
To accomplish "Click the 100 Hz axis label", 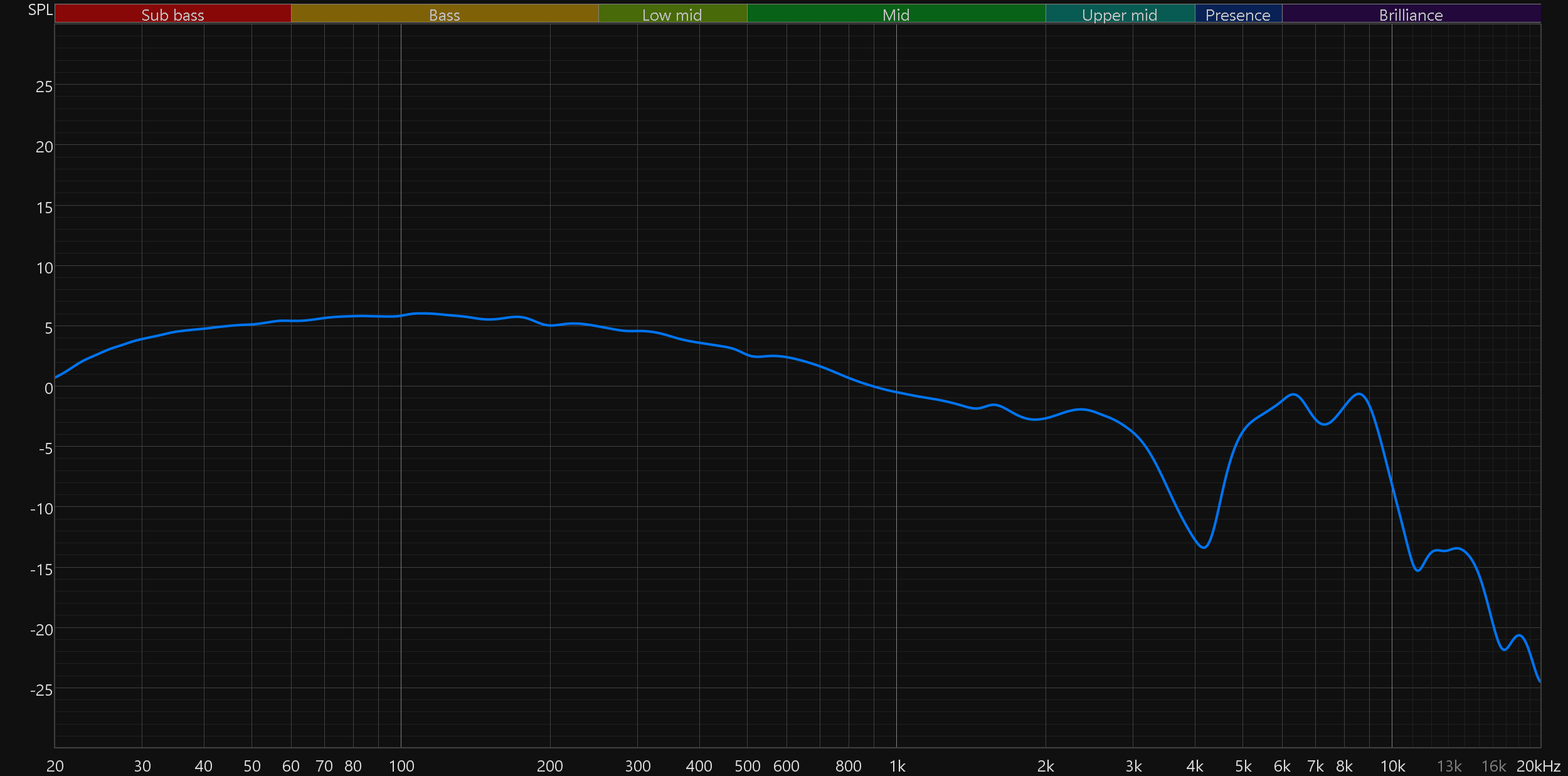I will (x=401, y=766).
